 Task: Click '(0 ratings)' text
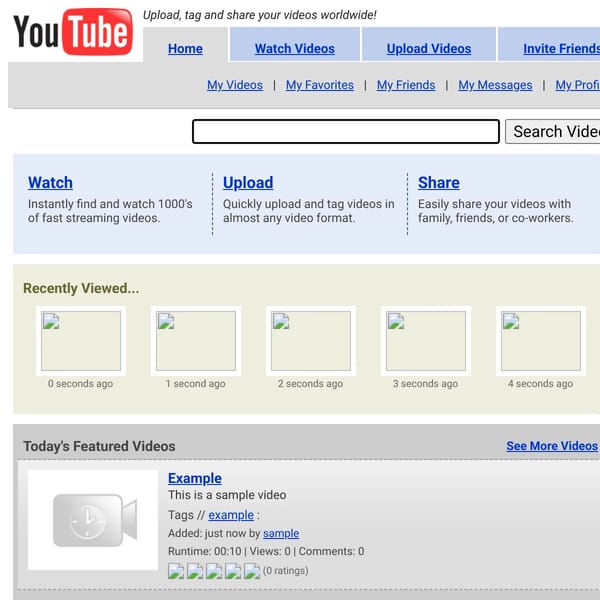coord(285,571)
